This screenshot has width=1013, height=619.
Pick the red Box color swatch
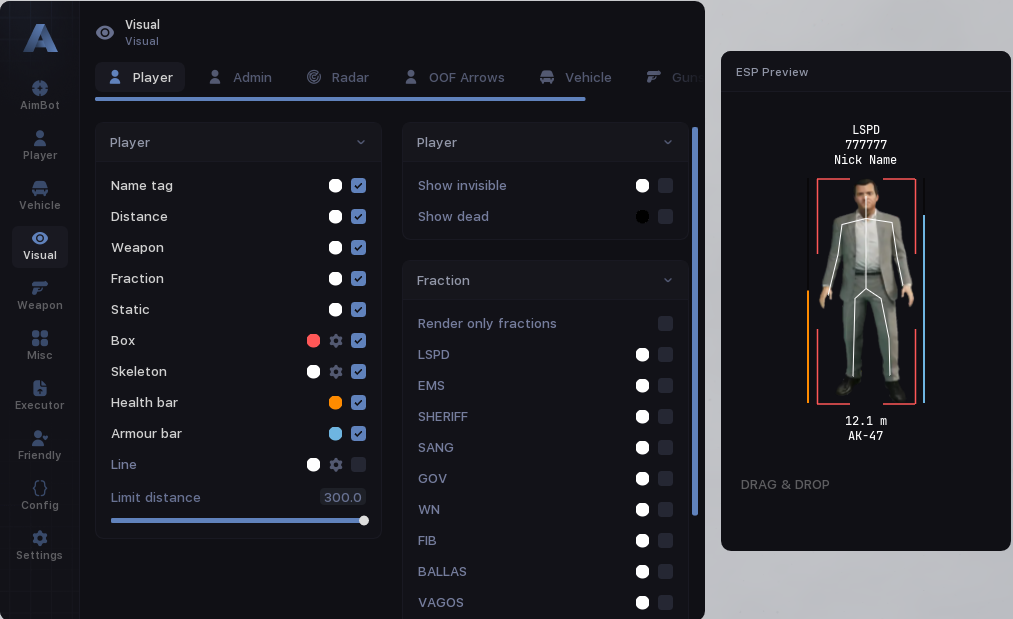(x=313, y=341)
